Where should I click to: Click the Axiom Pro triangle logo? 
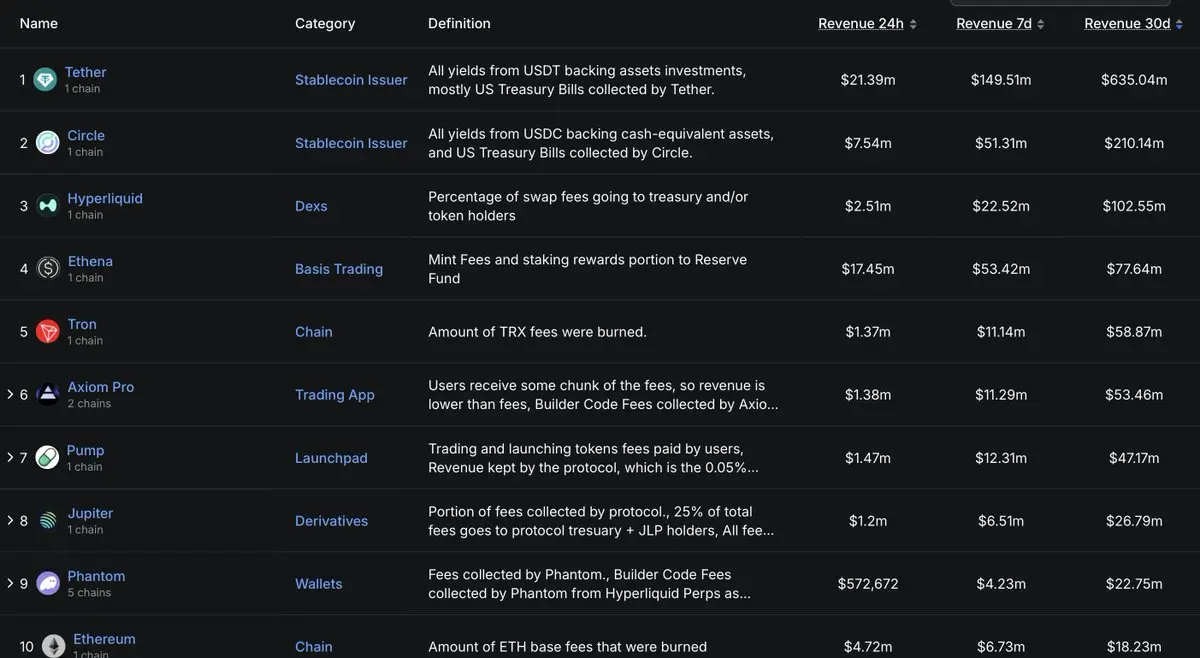[48, 395]
